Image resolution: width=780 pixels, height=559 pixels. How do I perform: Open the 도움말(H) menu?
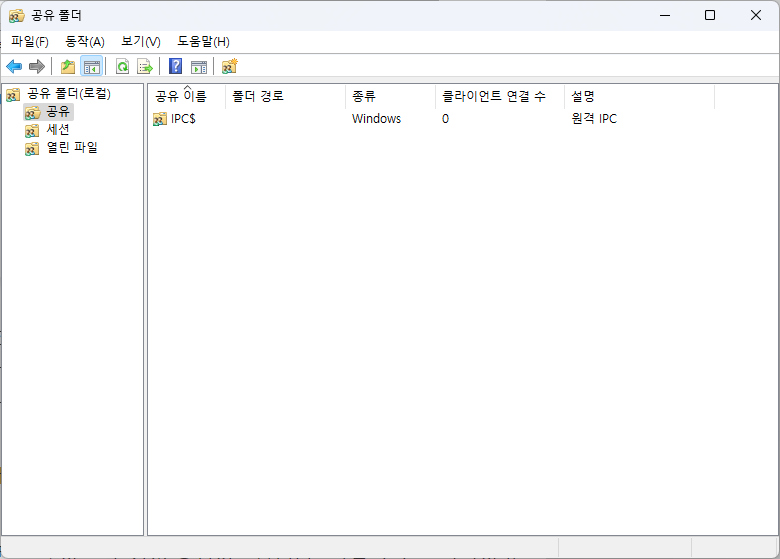click(203, 42)
